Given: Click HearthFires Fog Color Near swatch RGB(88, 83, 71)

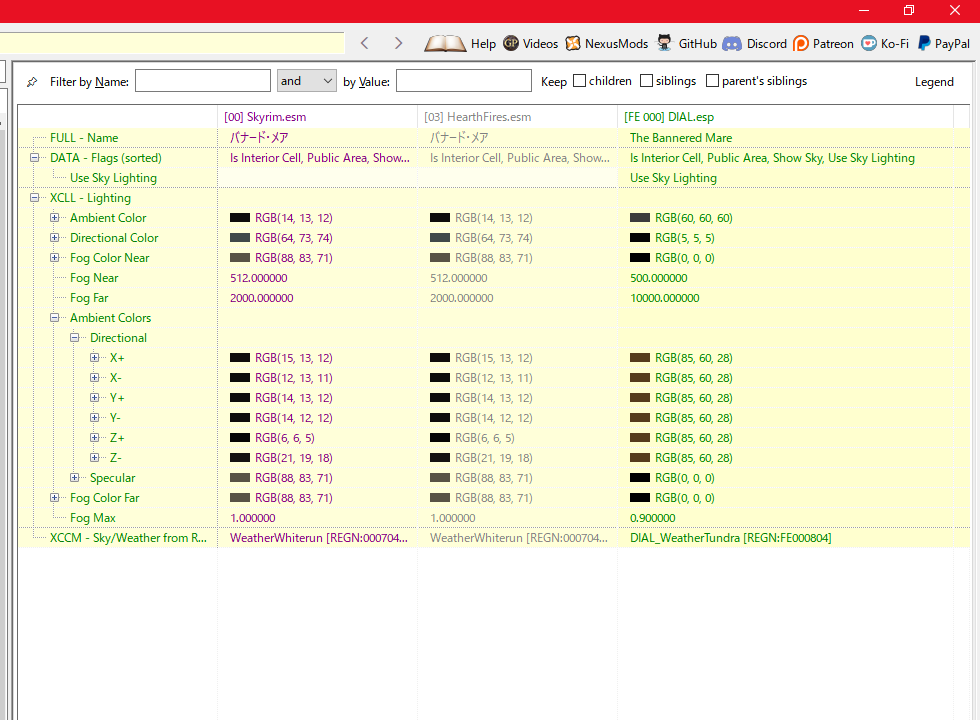Looking at the screenshot, I should point(440,258).
